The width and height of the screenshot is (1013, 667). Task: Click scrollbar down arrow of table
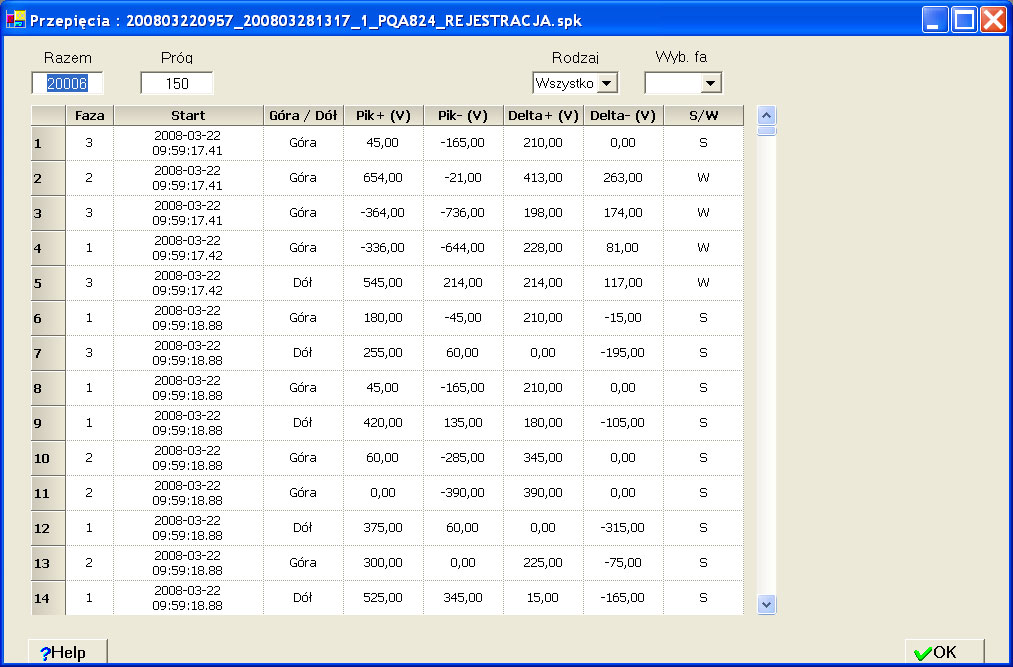pyautogui.click(x=767, y=604)
